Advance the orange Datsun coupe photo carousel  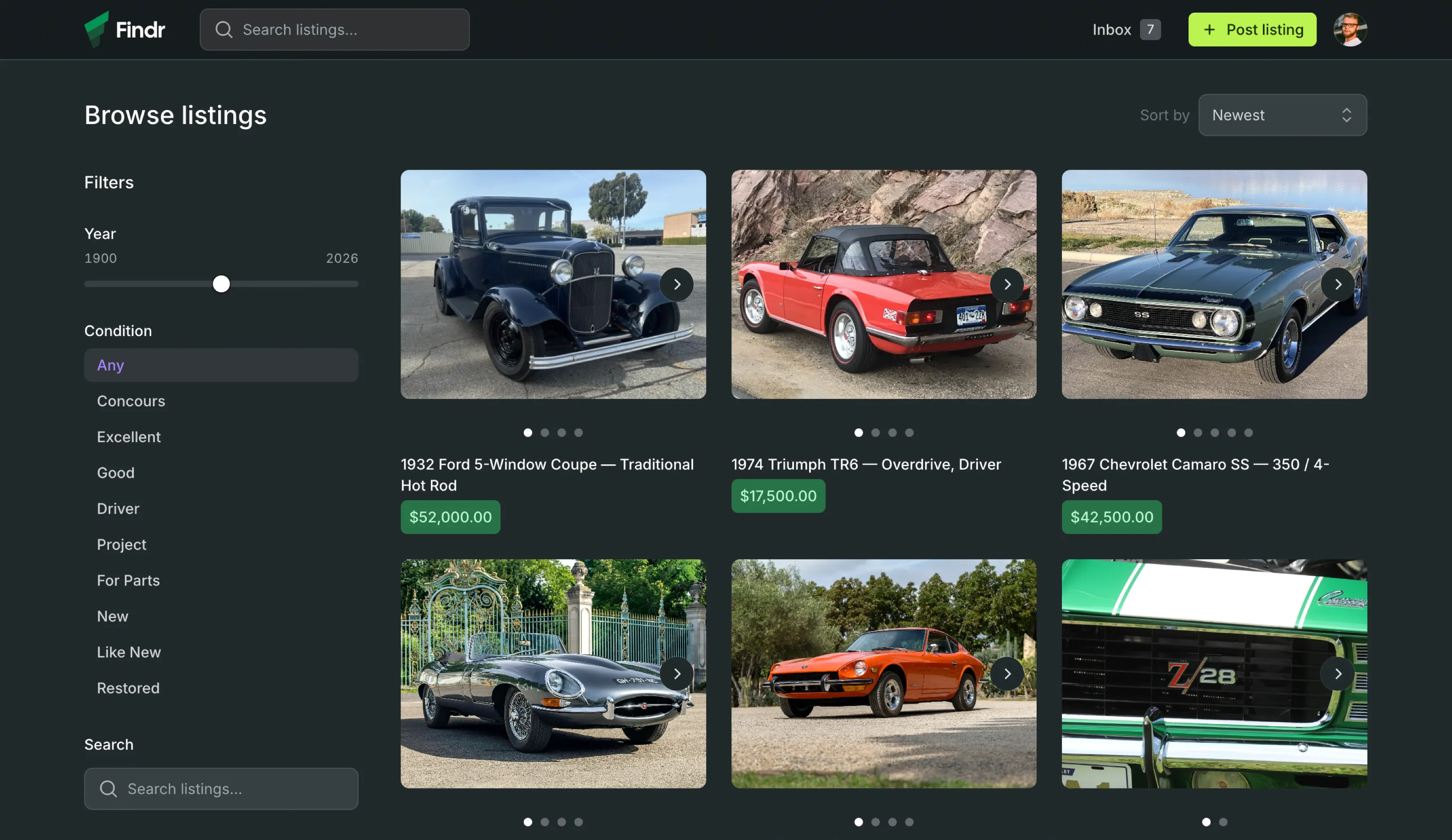click(x=1007, y=674)
